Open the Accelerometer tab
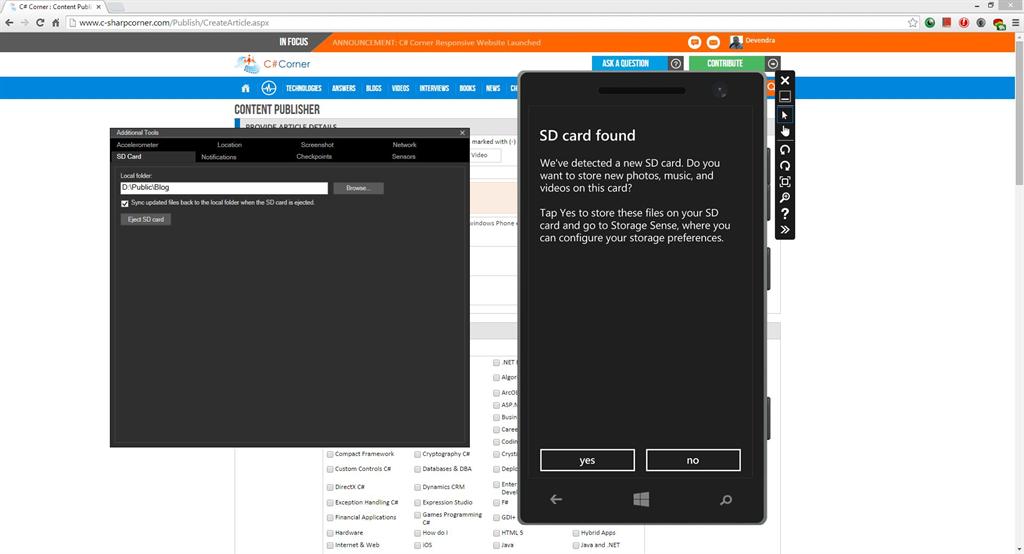Viewport: 1024px width, 554px height. click(x=137, y=145)
